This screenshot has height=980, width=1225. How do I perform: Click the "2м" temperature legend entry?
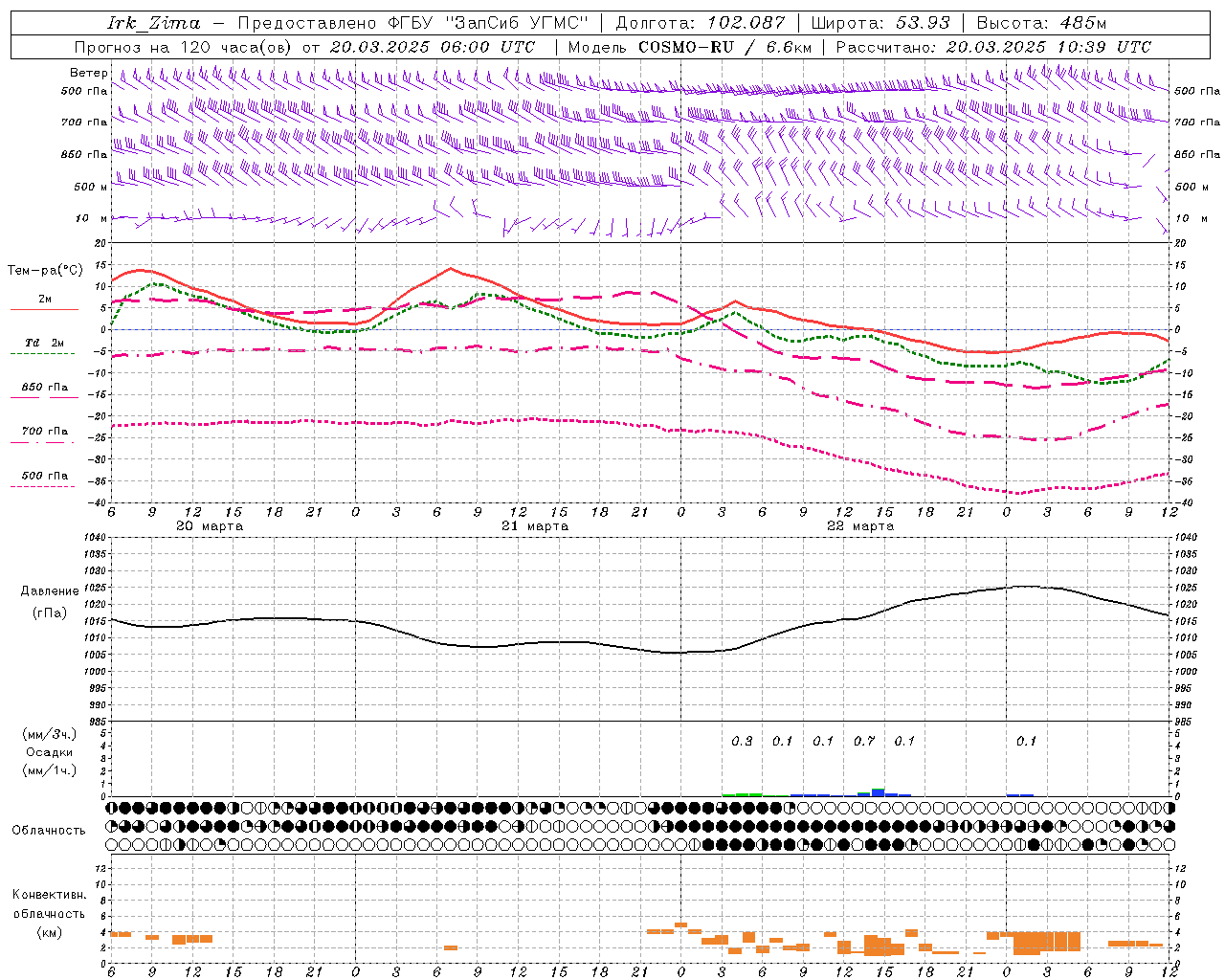(45, 300)
